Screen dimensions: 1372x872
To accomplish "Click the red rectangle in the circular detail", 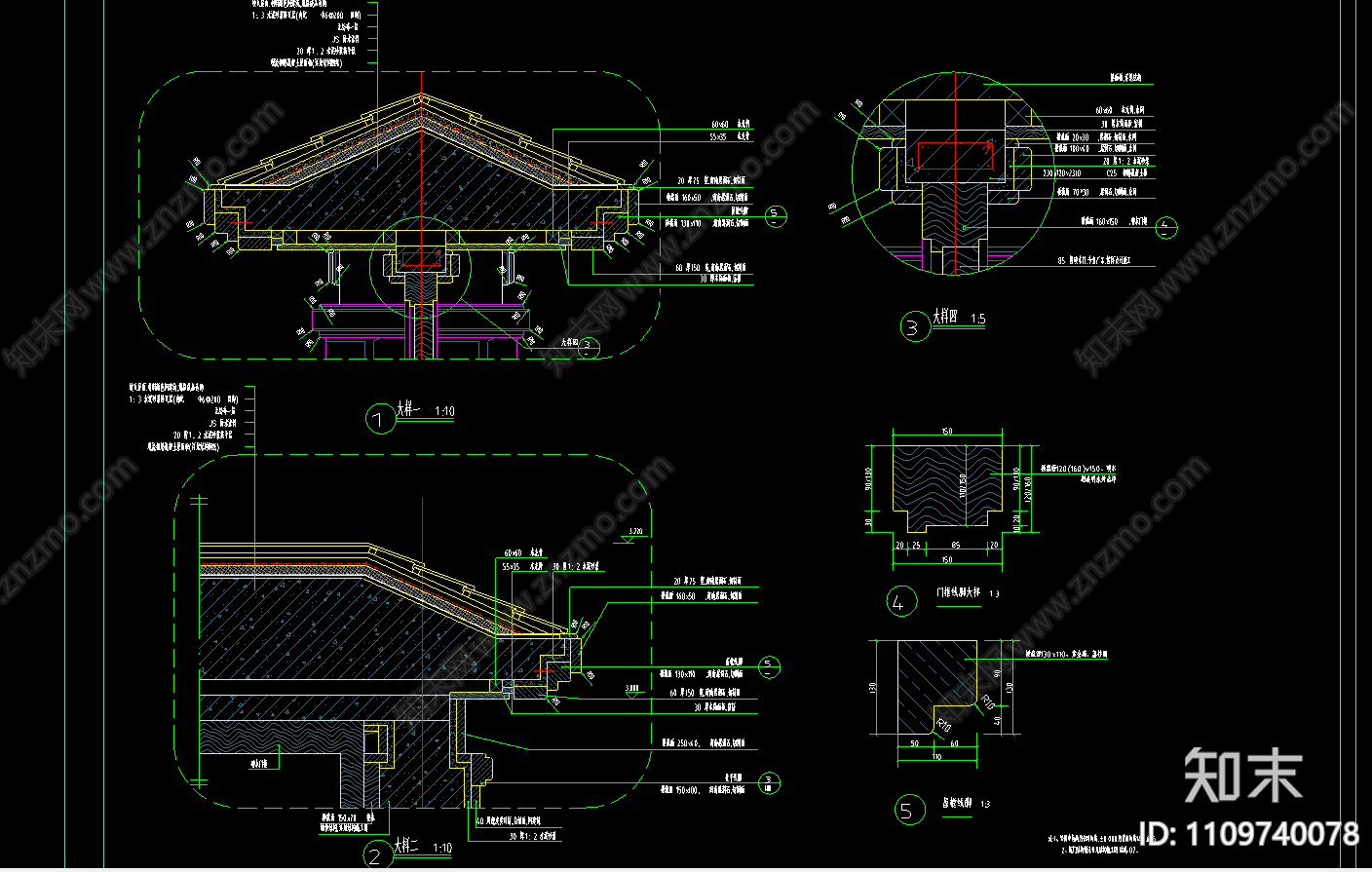I will (956, 157).
